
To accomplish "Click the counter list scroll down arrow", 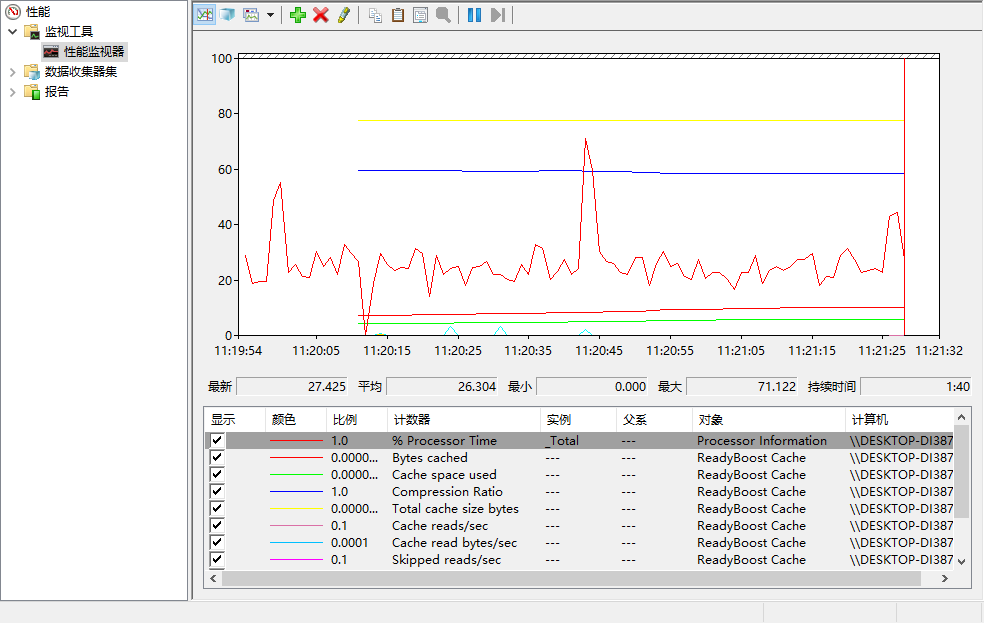I will pos(961,562).
